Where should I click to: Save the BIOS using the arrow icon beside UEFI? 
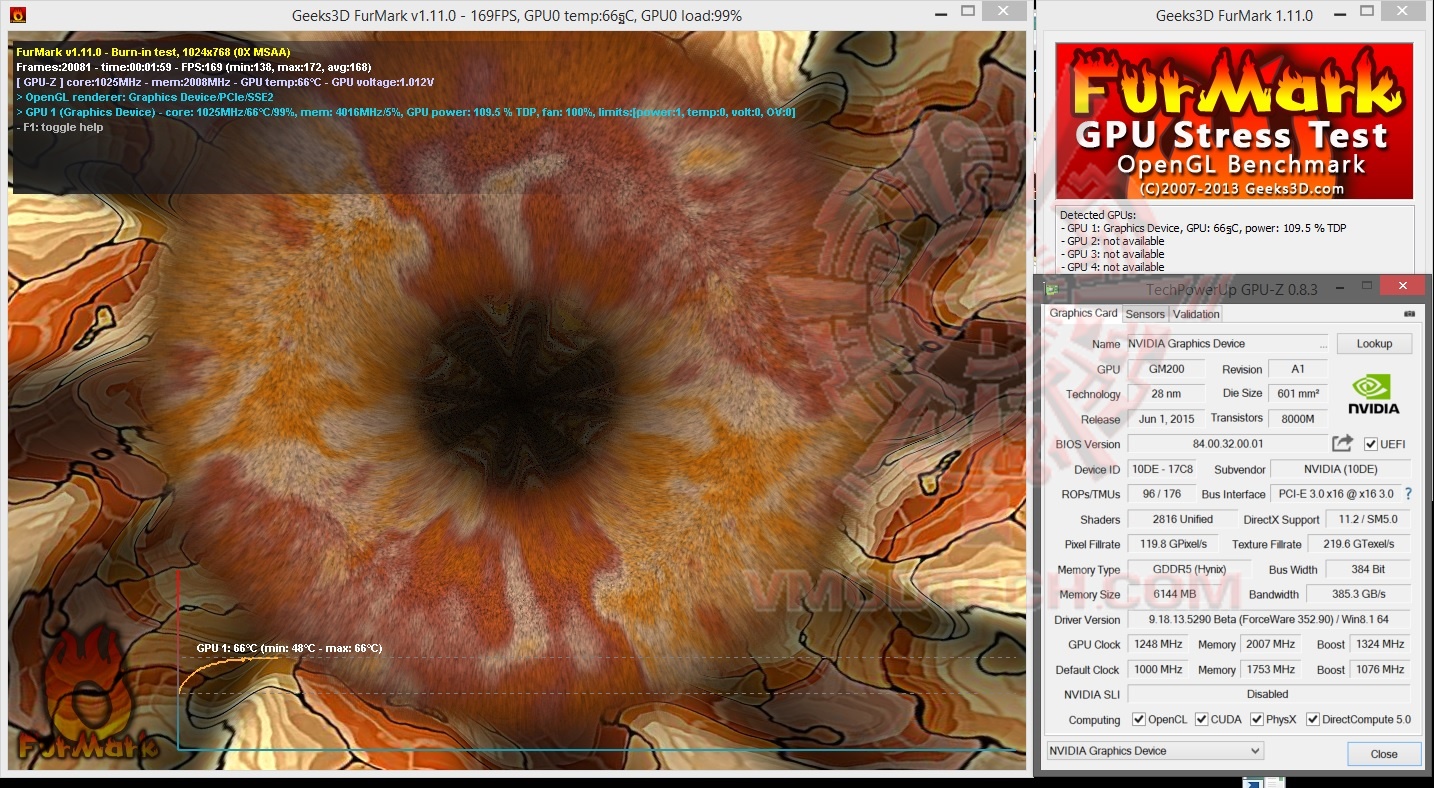1342,443
